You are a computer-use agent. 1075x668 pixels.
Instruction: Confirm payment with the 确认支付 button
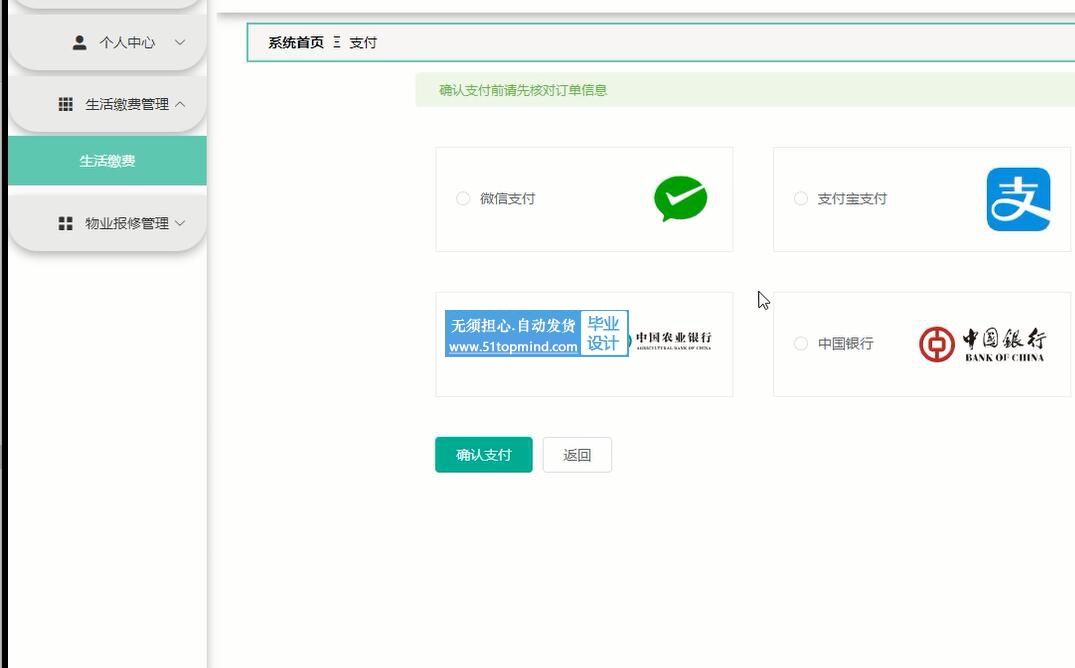(483, 455)
